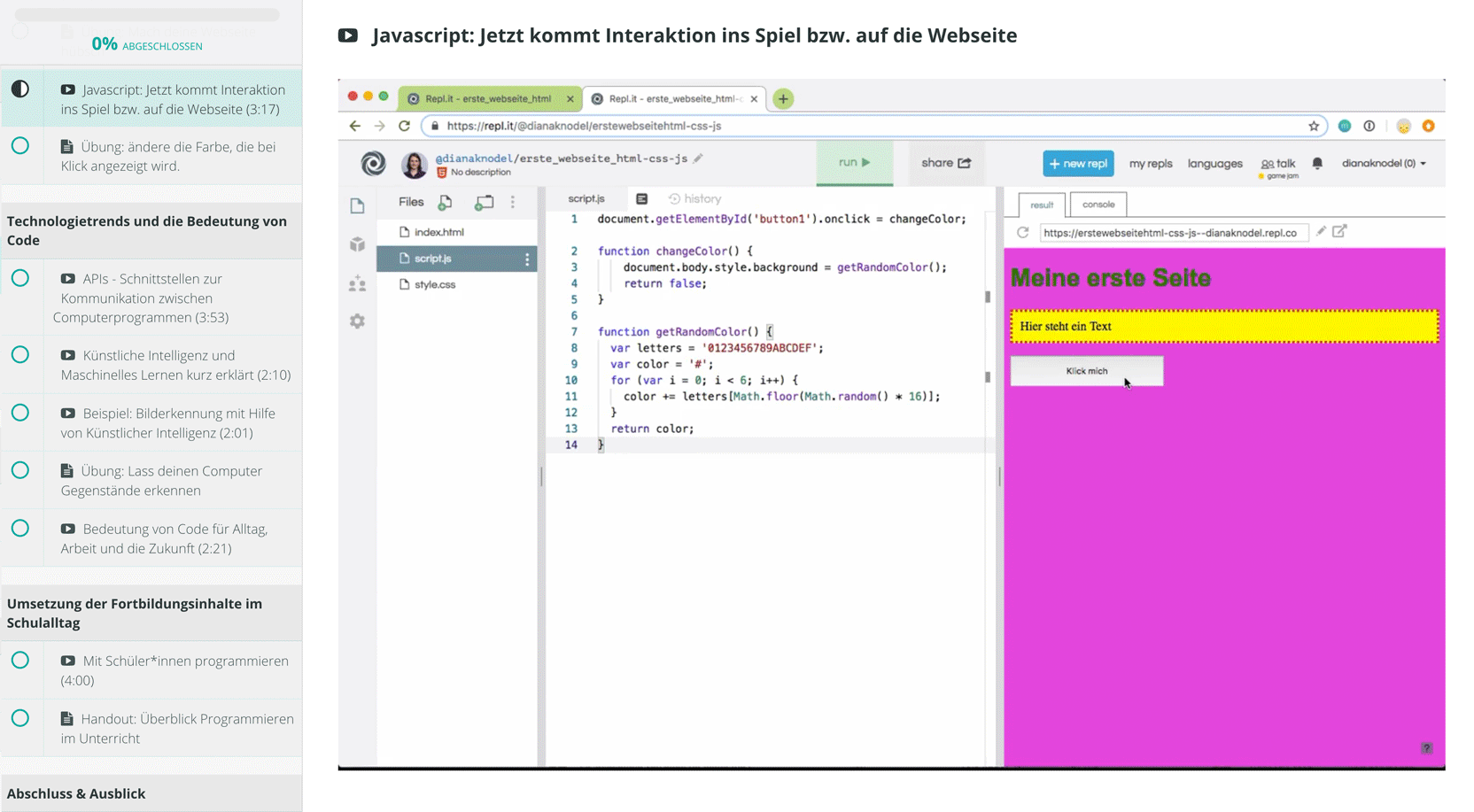
Task: Add a new folder in the Files panel
Action: pyautogui.click(x=484, y=202)
